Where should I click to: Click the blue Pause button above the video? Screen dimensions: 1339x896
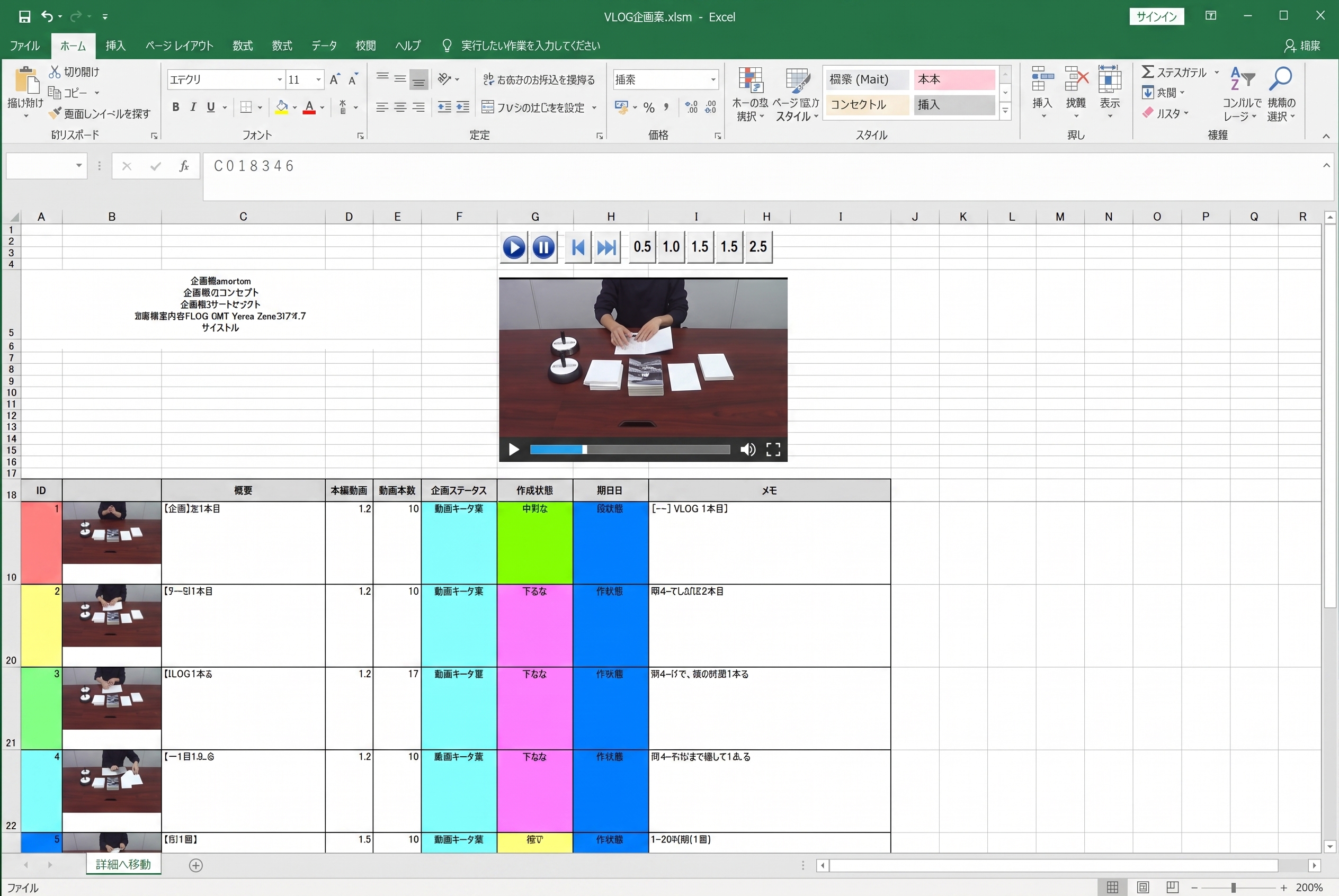click(543, 247)
